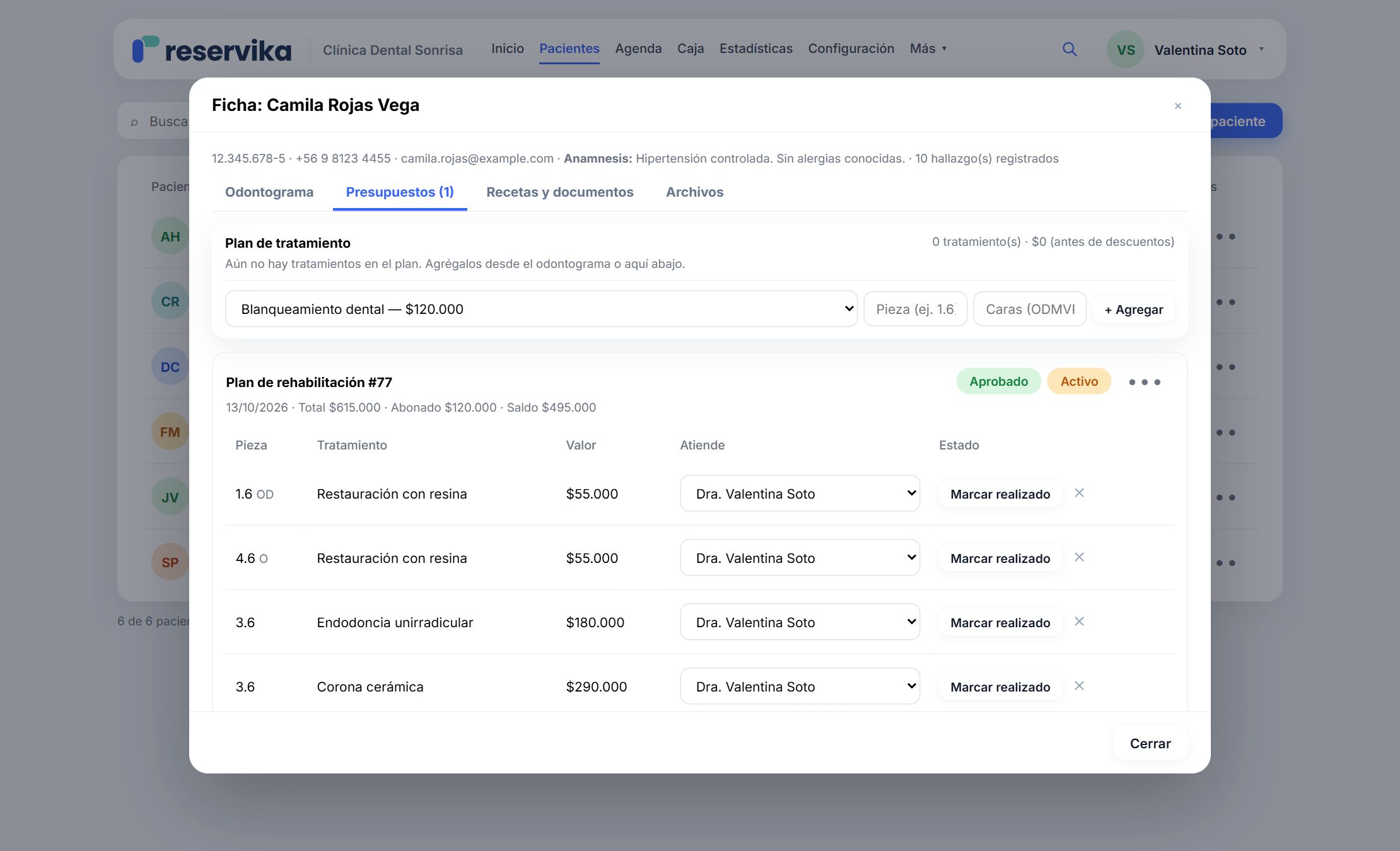Open Atiende dropdown for piece 4.6
This screenshot has height=851, width=1400.
coord(800,558)
